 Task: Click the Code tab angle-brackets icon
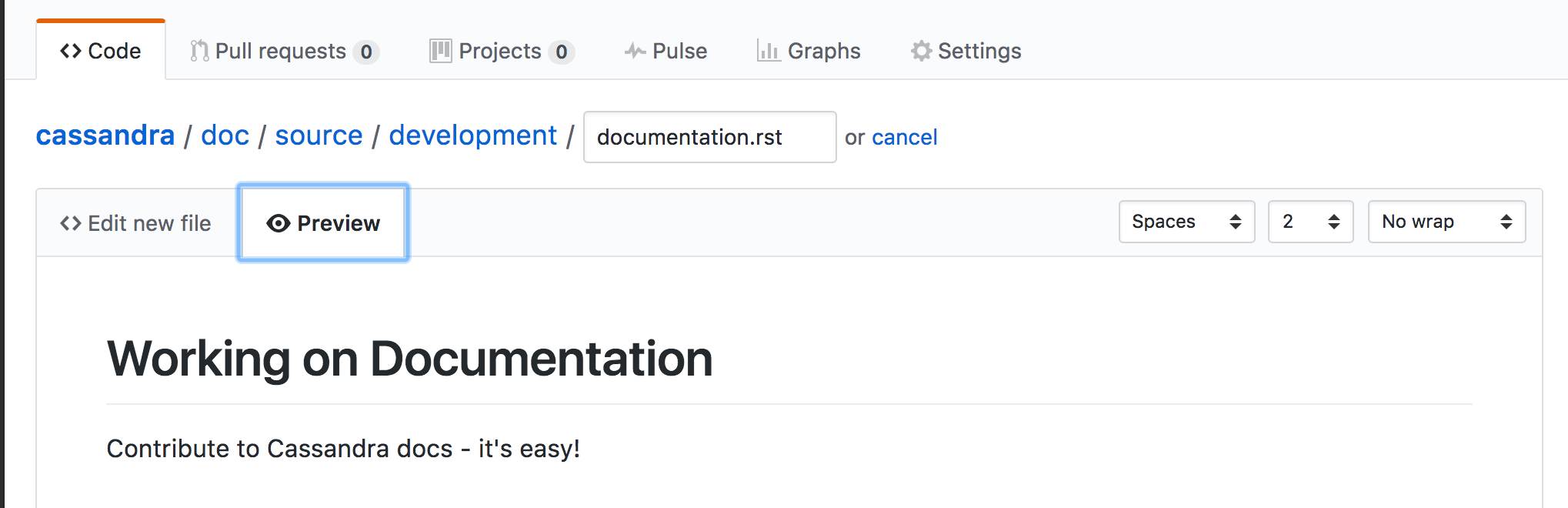pos(71,51)
